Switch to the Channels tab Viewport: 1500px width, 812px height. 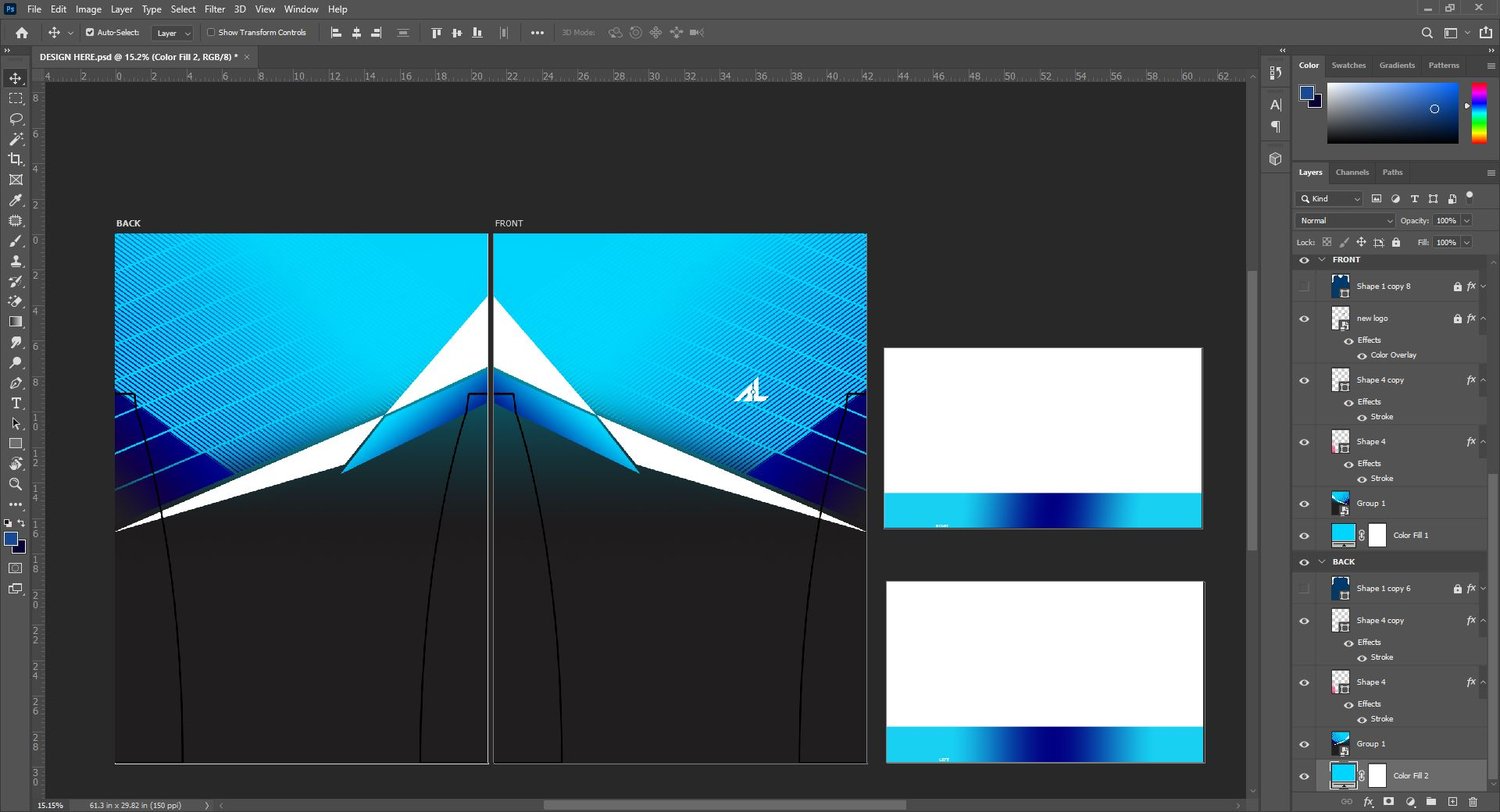coord(1352,172)
